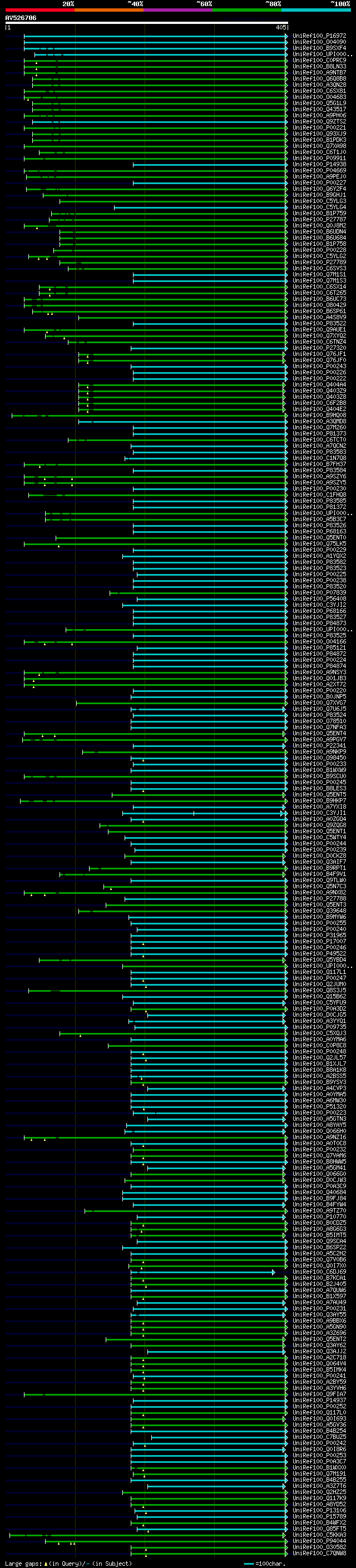Open hit UniRef100_A9NTB7
The width and height of the screenshot is (356, 1568).
(x=319, y=72)
